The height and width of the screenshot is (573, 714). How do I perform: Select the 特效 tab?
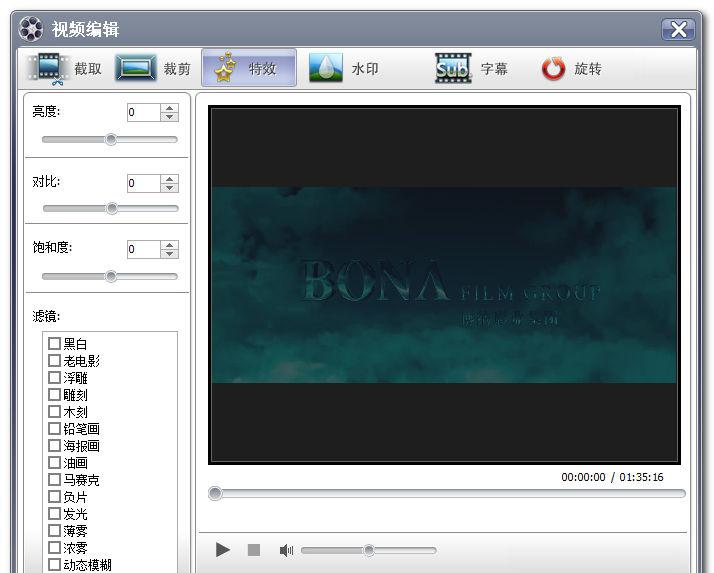coord(249,68)
